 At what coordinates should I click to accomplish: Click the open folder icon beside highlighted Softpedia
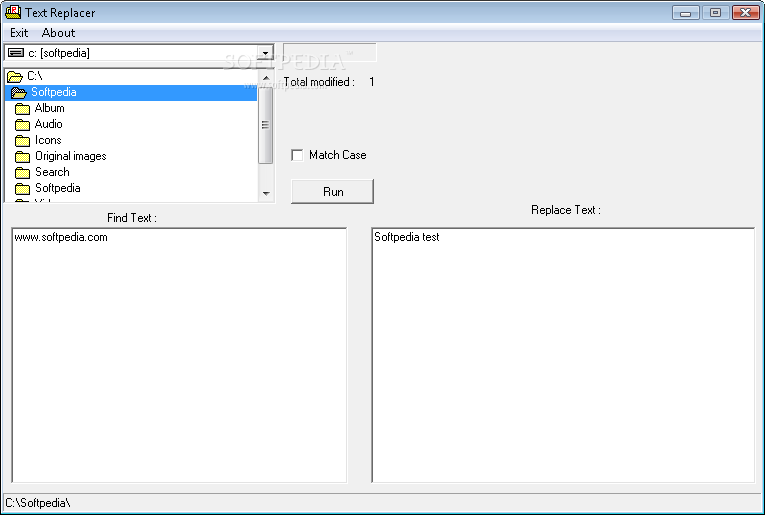click(x=19, y=93)
